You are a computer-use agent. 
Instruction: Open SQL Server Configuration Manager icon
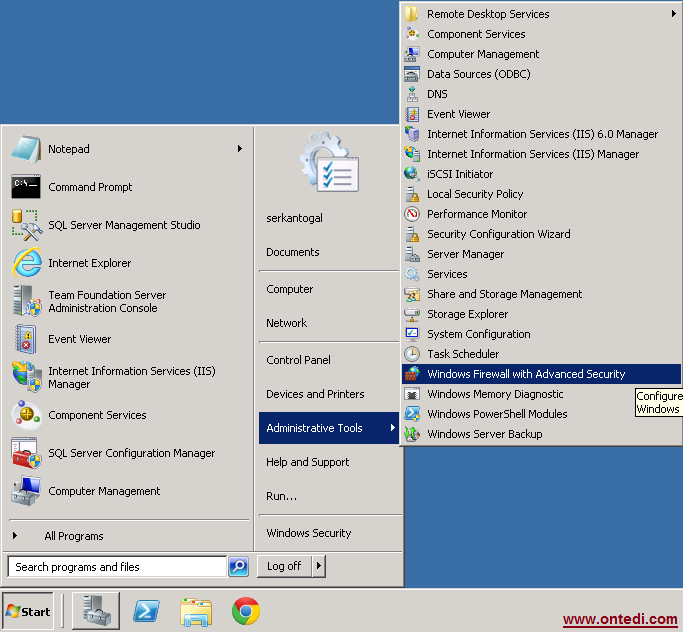click(26, 453)
